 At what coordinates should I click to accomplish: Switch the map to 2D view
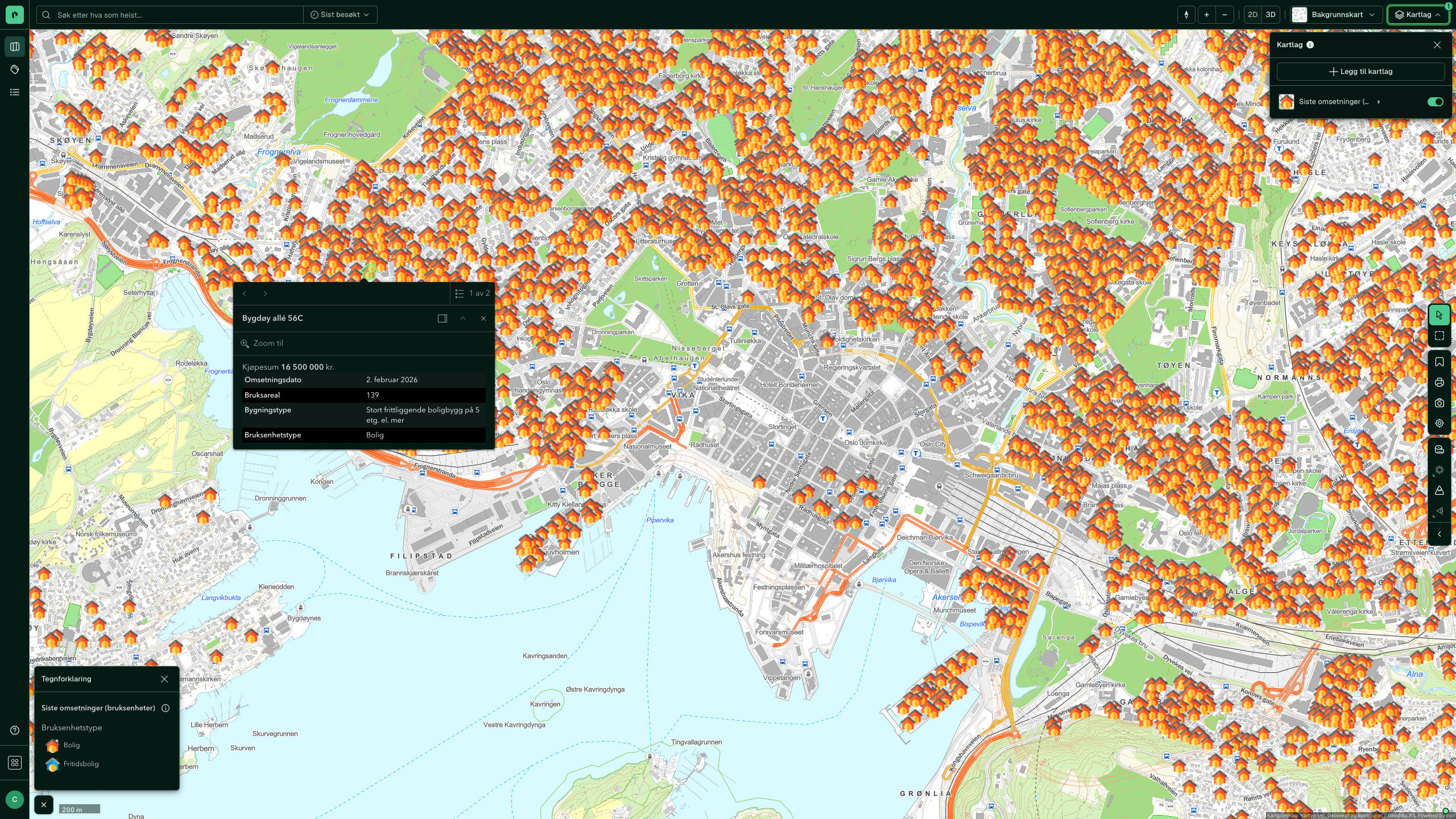click(x=1252, y=15)
